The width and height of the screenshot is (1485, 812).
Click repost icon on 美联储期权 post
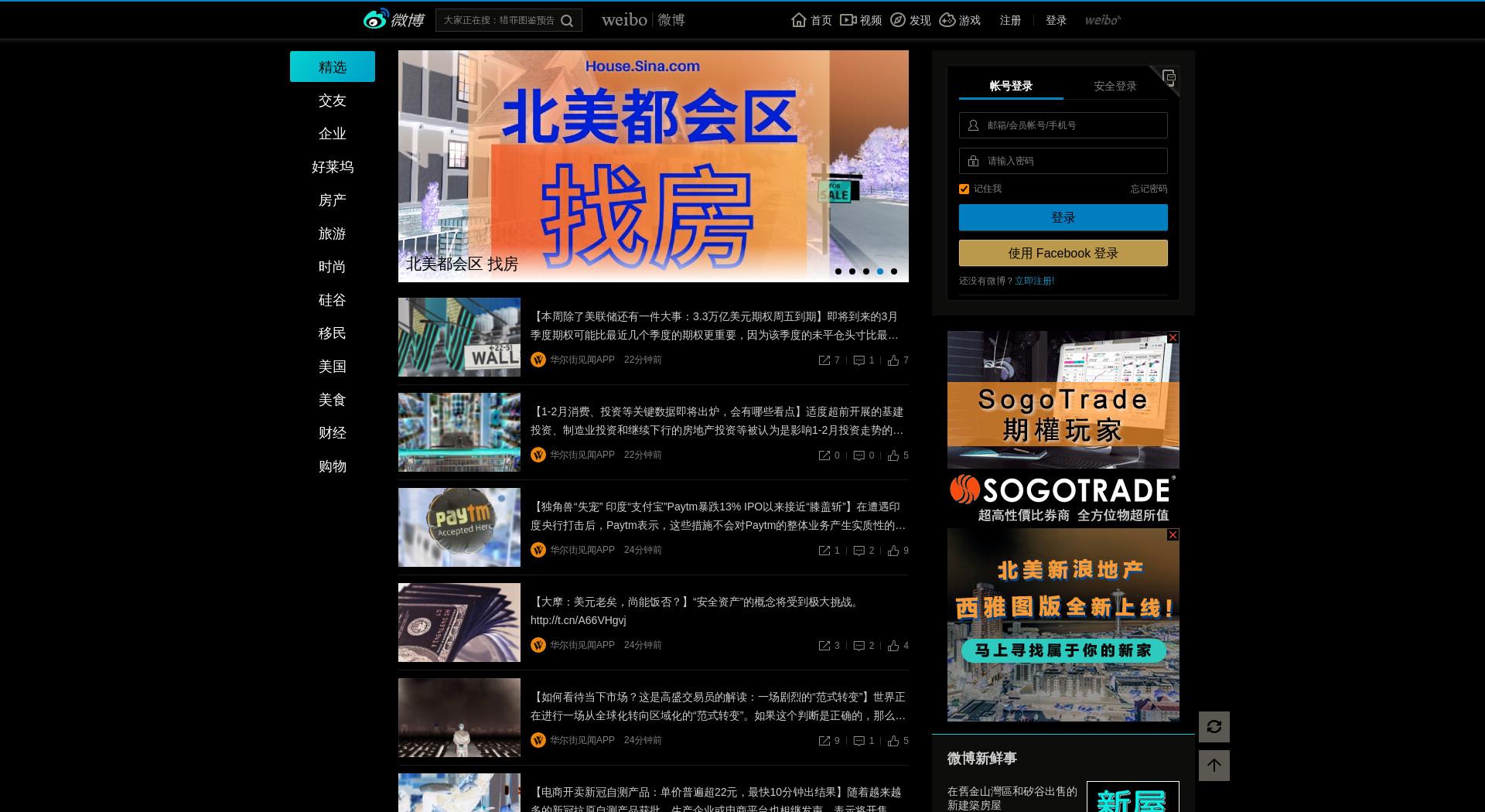pyautogui.click(x=824, y=360)
